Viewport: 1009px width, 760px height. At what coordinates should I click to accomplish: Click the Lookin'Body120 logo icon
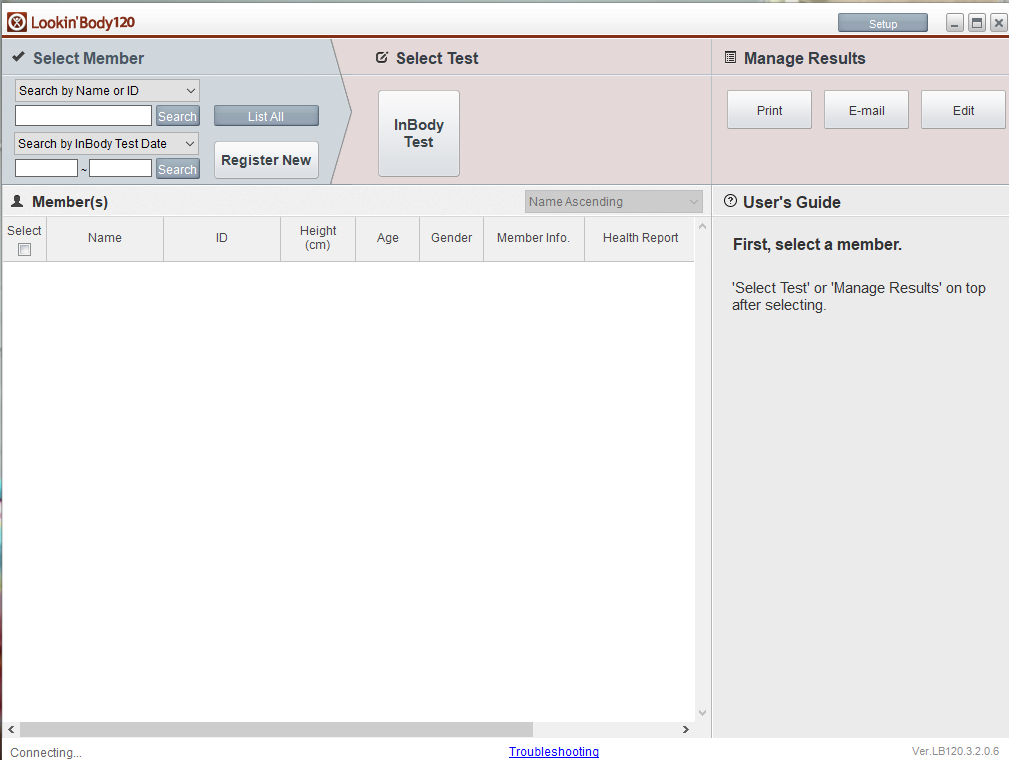[x=17, y=22]
